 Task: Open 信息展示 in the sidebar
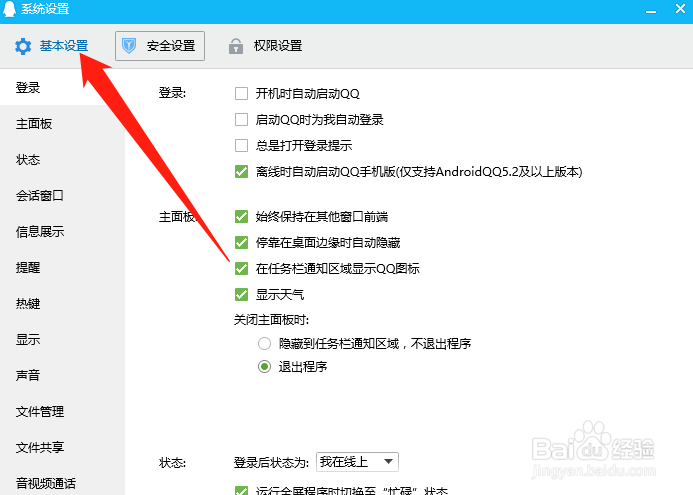point(40,232)
